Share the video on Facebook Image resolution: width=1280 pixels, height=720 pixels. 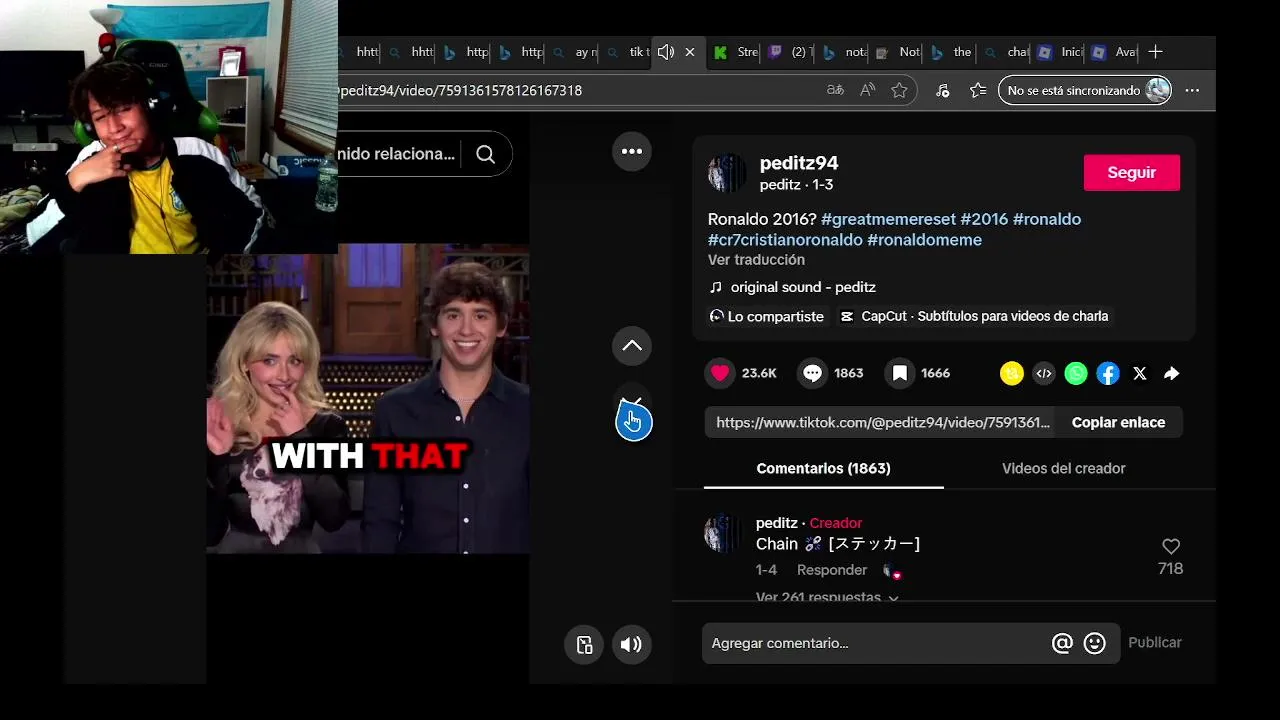click(1108, 373)
